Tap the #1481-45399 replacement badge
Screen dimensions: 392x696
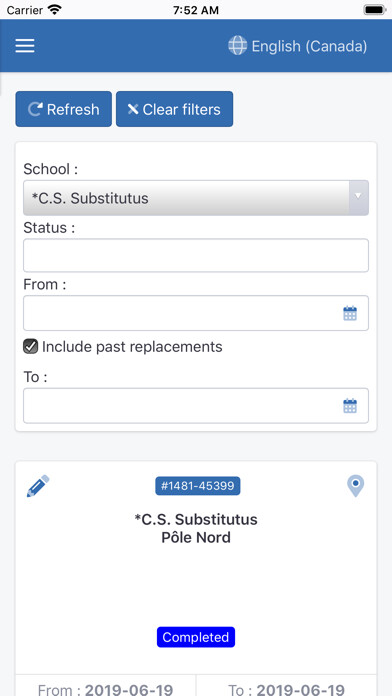click(198, 486)
